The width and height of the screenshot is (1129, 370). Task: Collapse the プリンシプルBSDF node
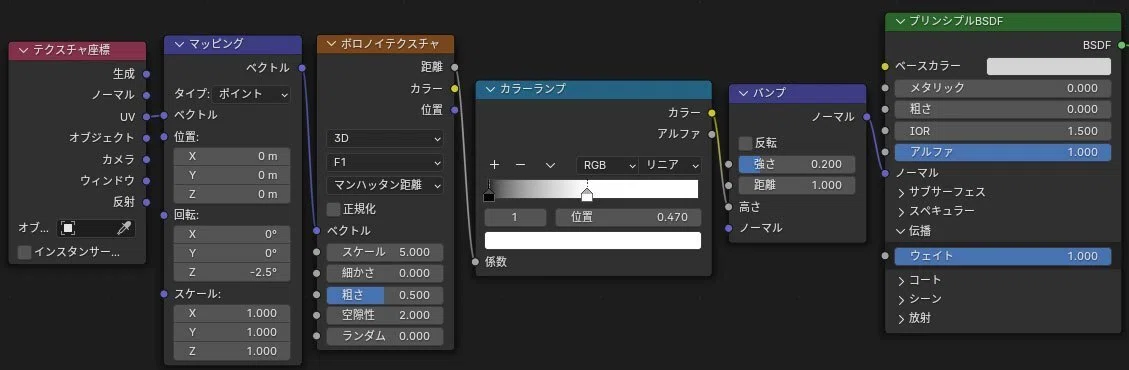click(x=899, y=22)
